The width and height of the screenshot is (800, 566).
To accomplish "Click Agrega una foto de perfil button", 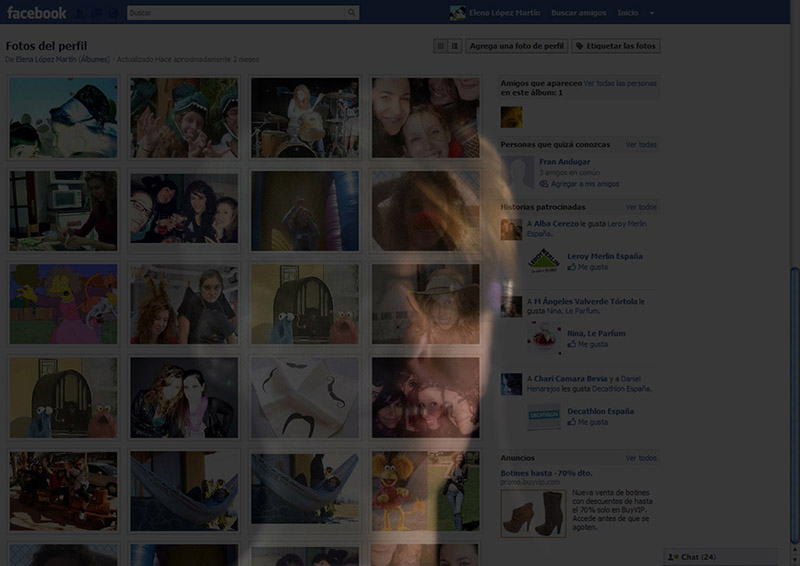I will [x=517, y=46].
